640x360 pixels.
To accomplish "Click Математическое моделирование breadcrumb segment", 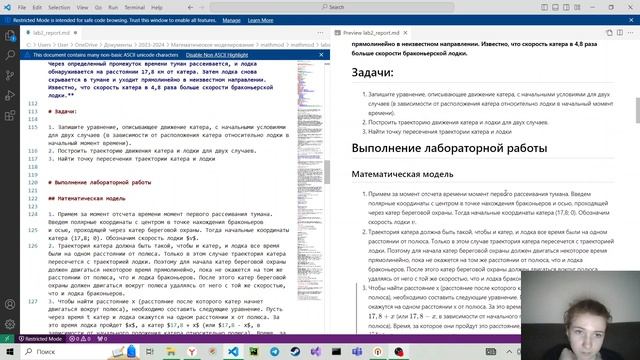I will pos(212,45).
